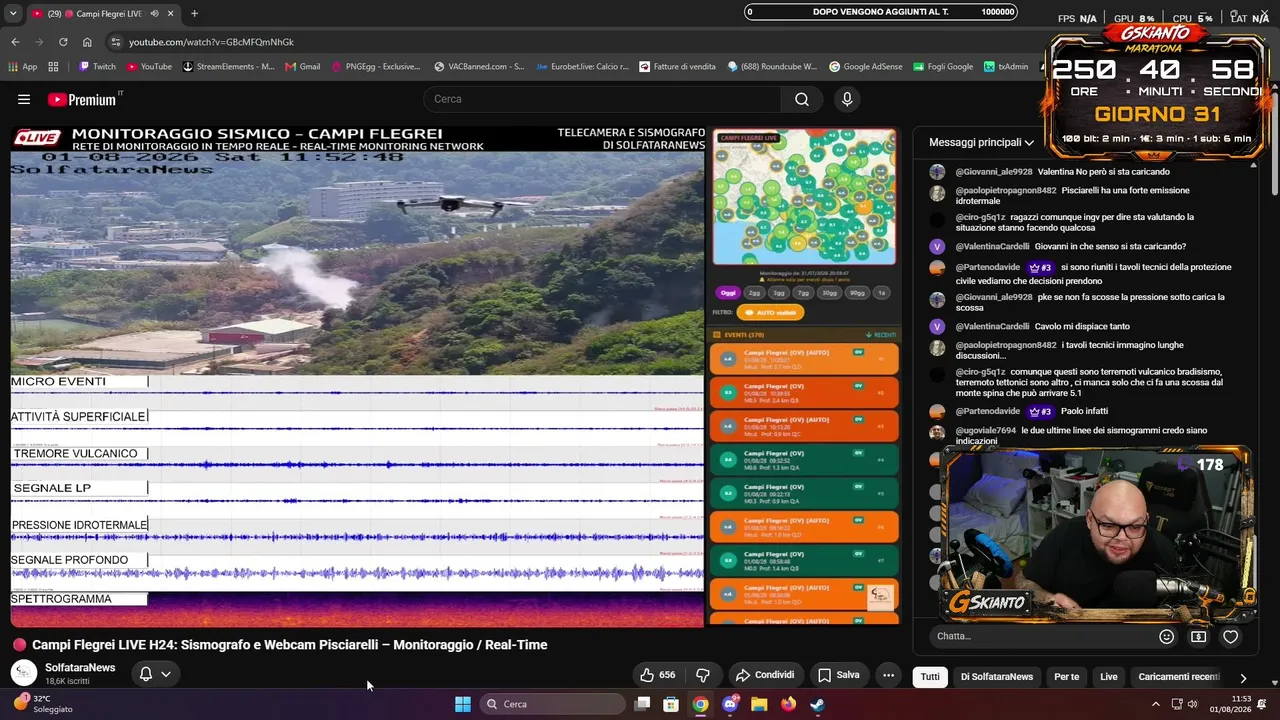1280x720 pixels.
Task: Open File Explorer from the taskbar
Action: pyautogui.click(x=759, y=704)
